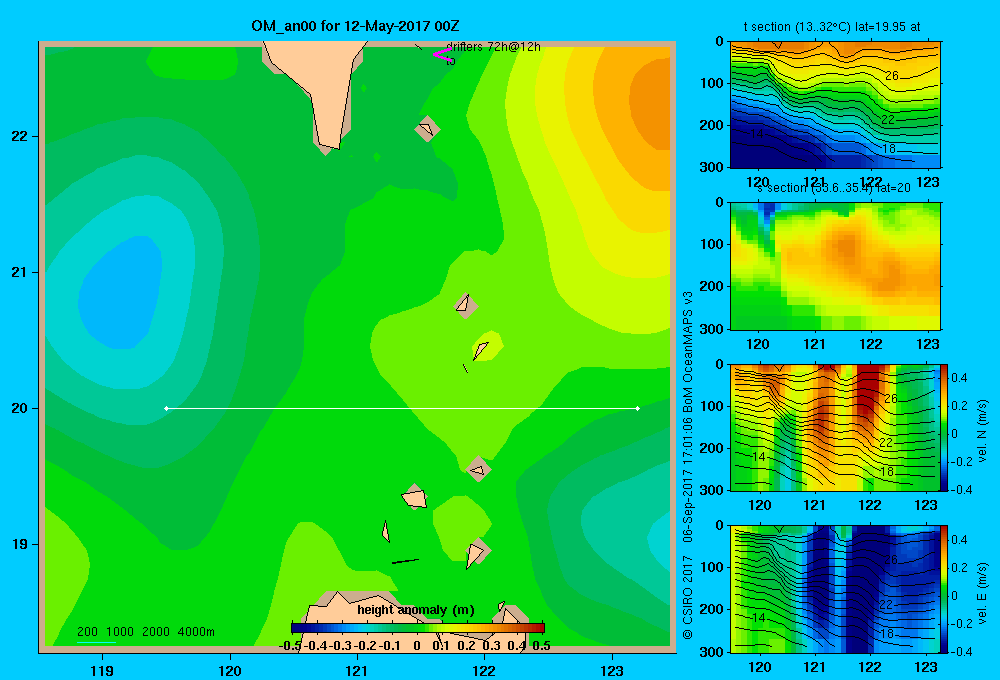Click the vel. N color scale bar
Screen dimensions: 1000x680
click(945, 427)
